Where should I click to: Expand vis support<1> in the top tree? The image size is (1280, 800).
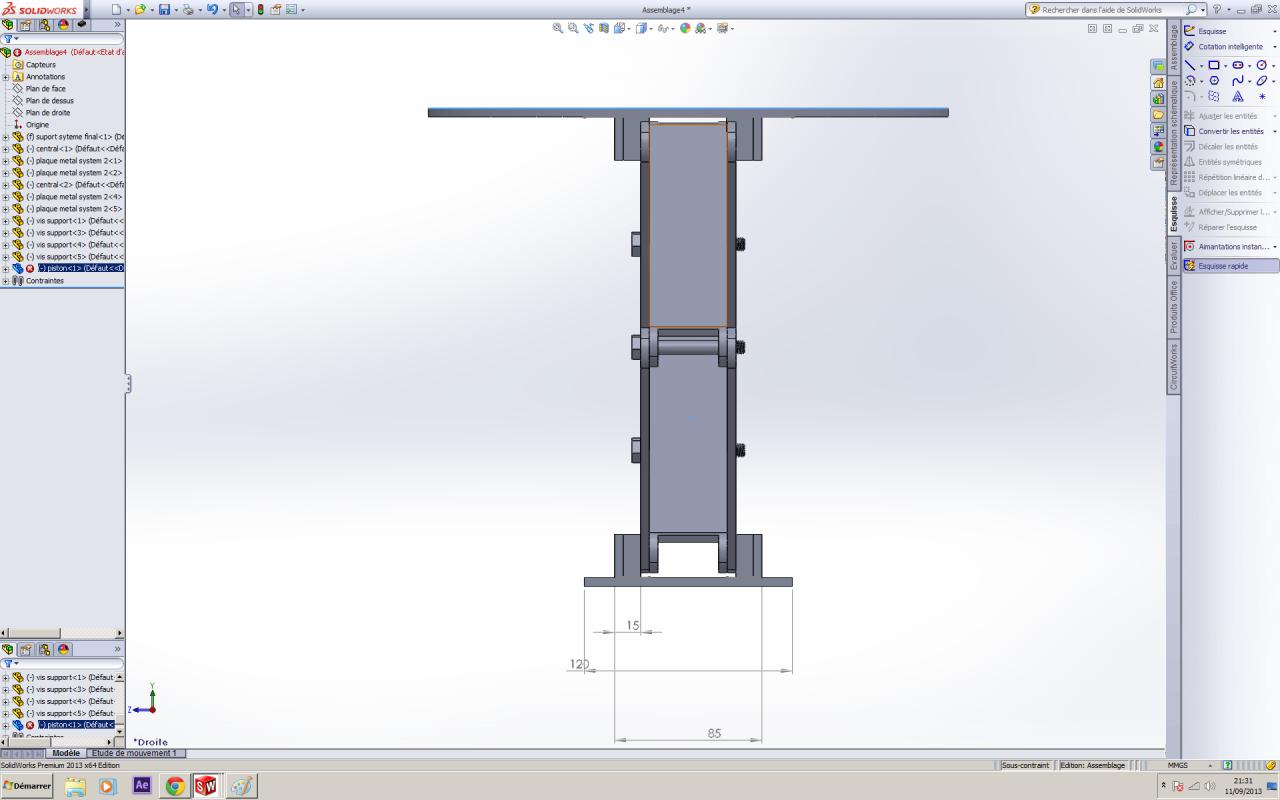tap(5, 221)
